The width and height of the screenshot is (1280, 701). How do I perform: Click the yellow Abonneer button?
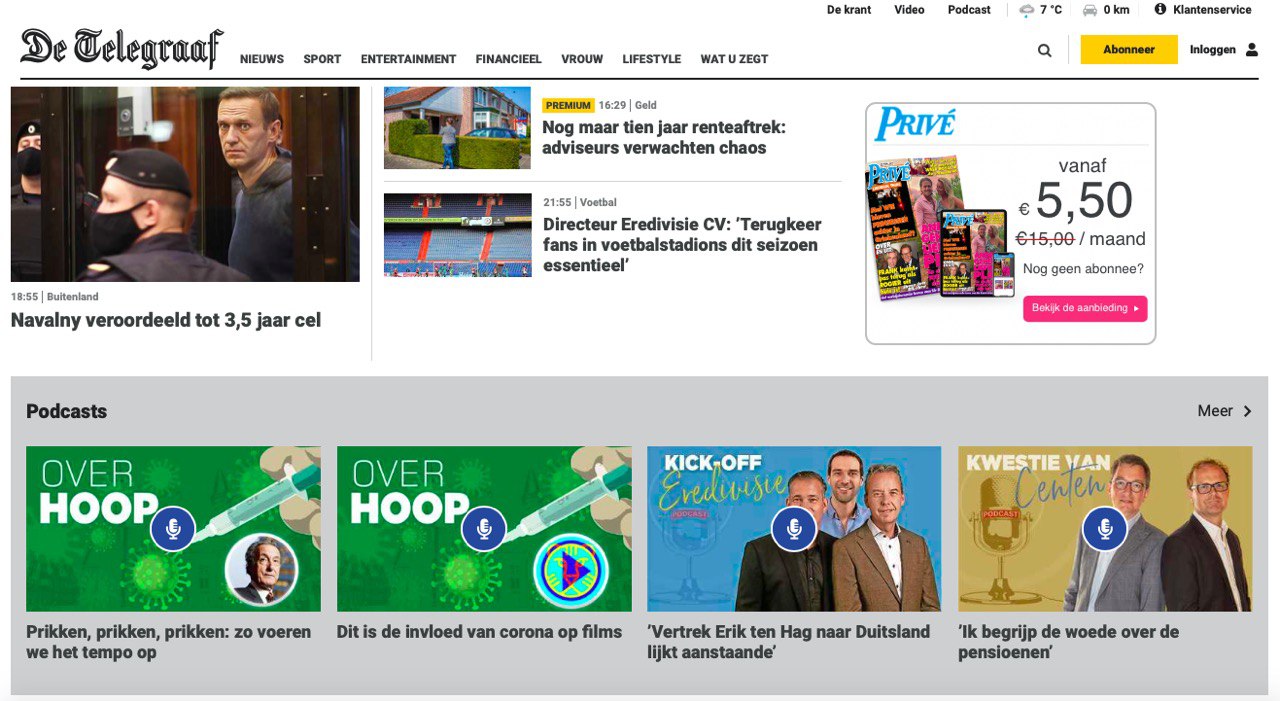1129,49
